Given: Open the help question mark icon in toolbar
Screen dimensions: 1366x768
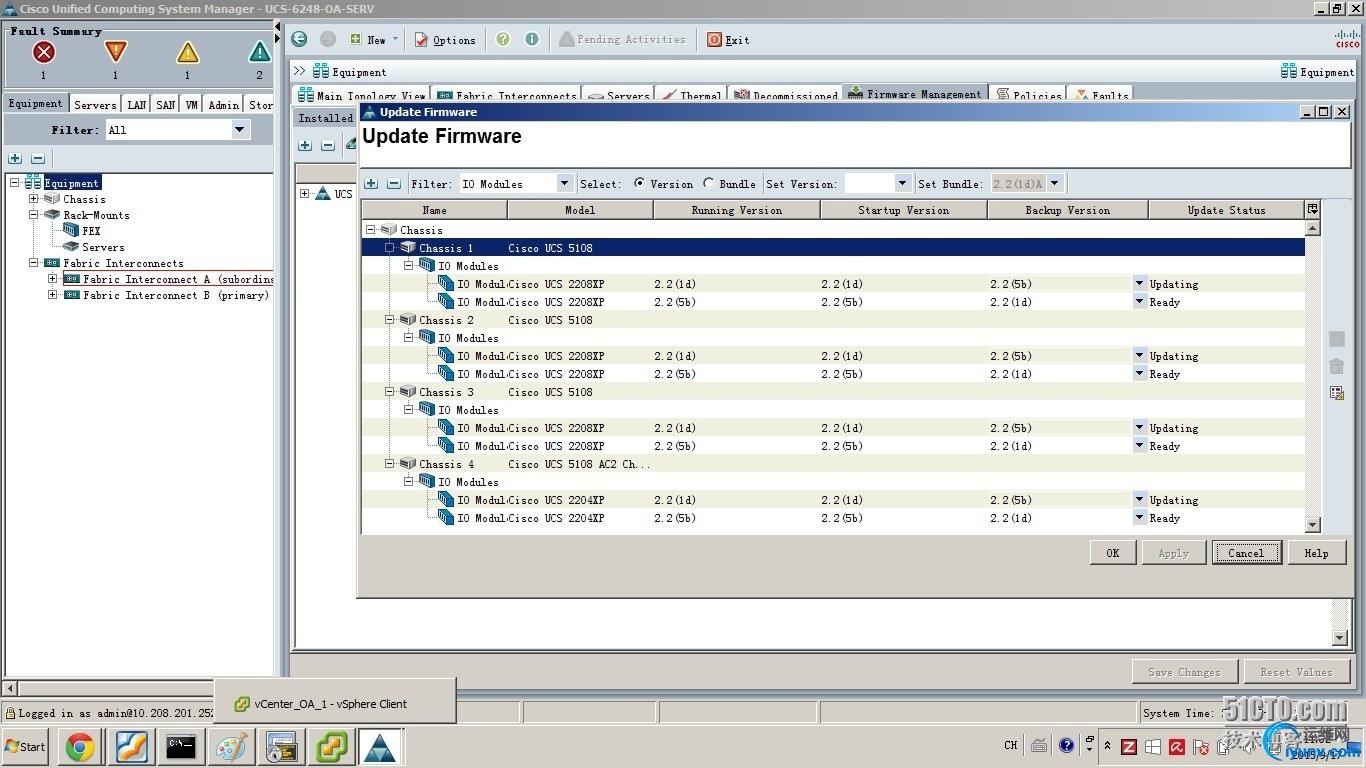Looking at the screenshot, I should point(503,39).
